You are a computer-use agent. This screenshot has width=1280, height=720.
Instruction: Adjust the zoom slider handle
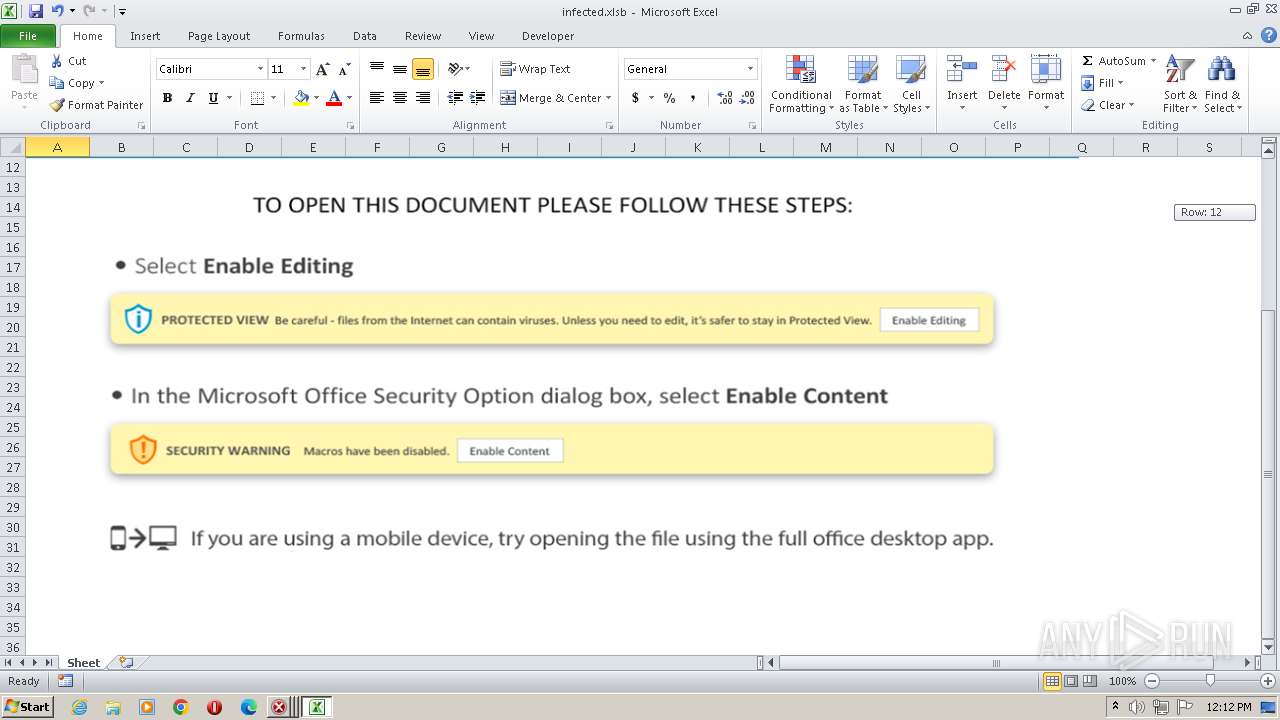coord(1210,681)
